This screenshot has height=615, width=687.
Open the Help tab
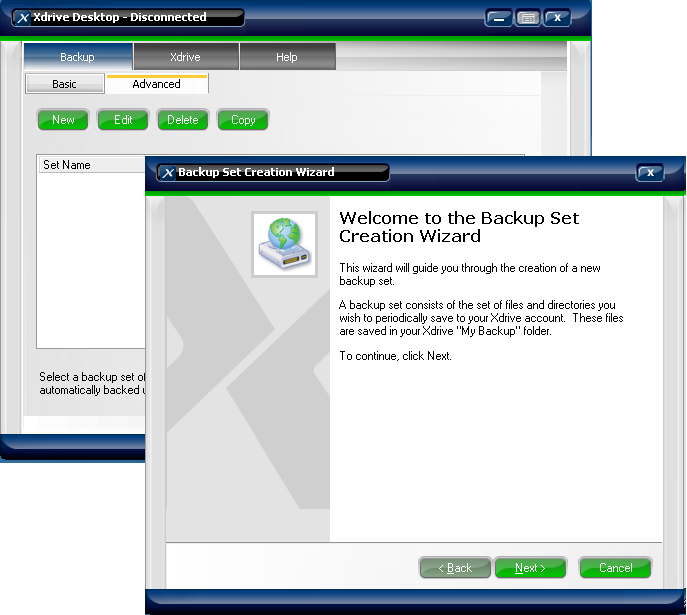(x=287, y=57)
